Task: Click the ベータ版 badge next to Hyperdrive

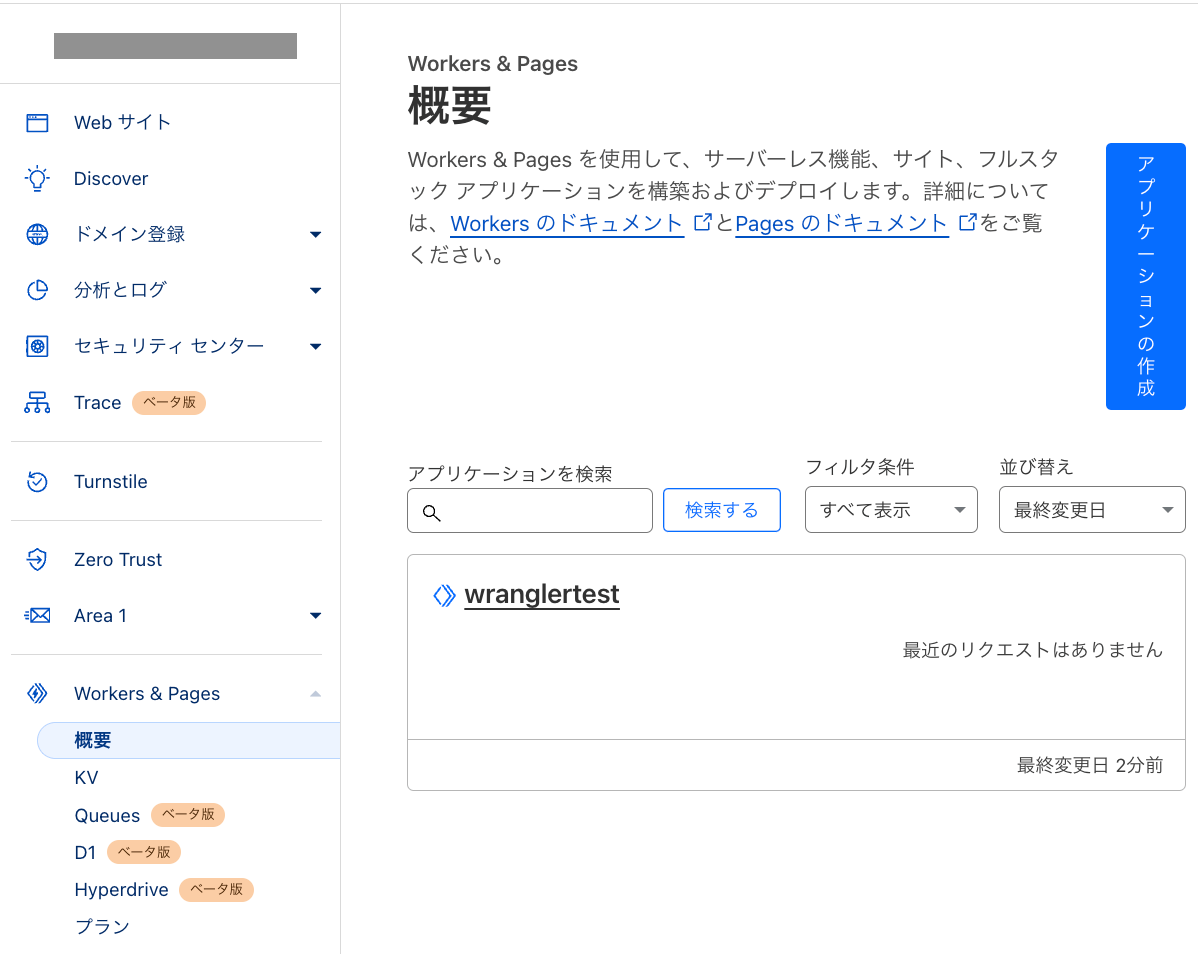Action: coord(216,889)
